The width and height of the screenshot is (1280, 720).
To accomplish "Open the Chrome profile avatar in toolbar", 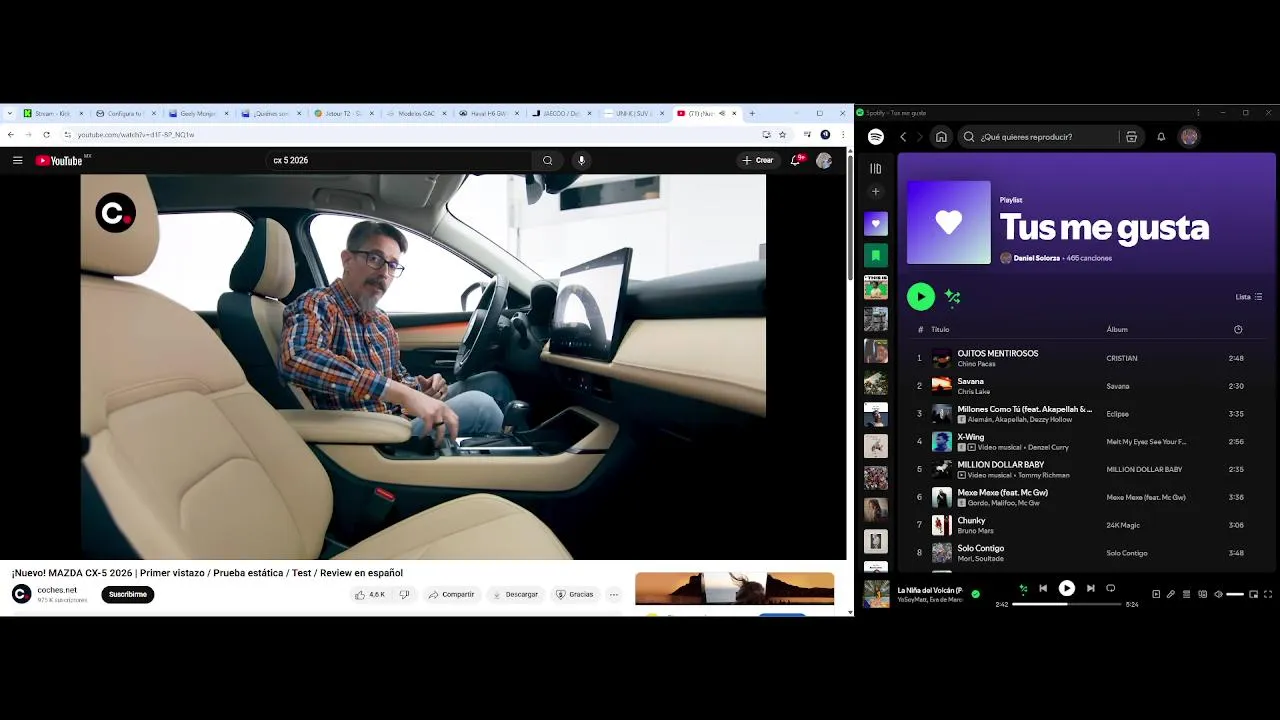I will coord(825,134).
